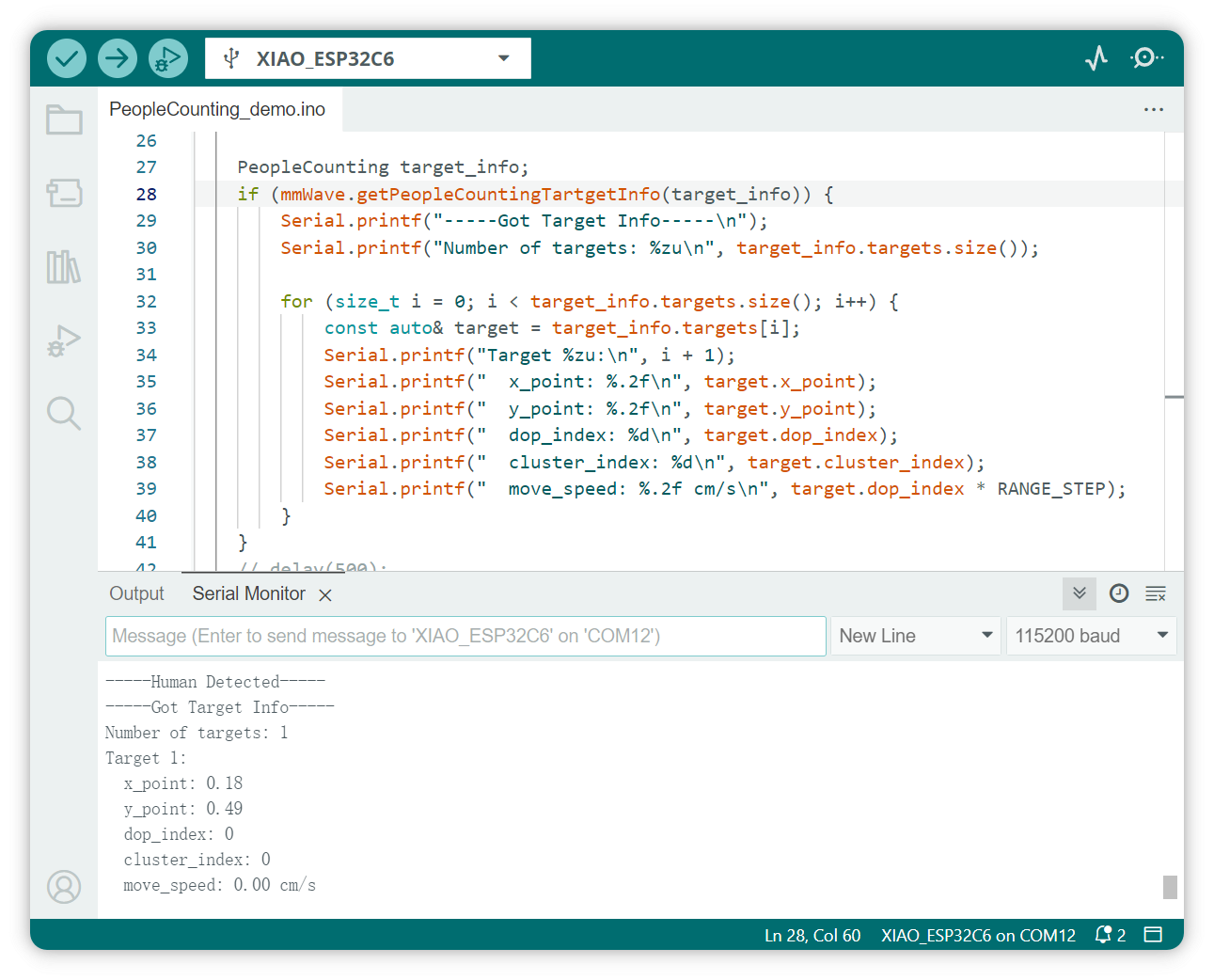
Task: Open the Library Manager books icon
Action: pyautogui.click(x=64, y=267)
